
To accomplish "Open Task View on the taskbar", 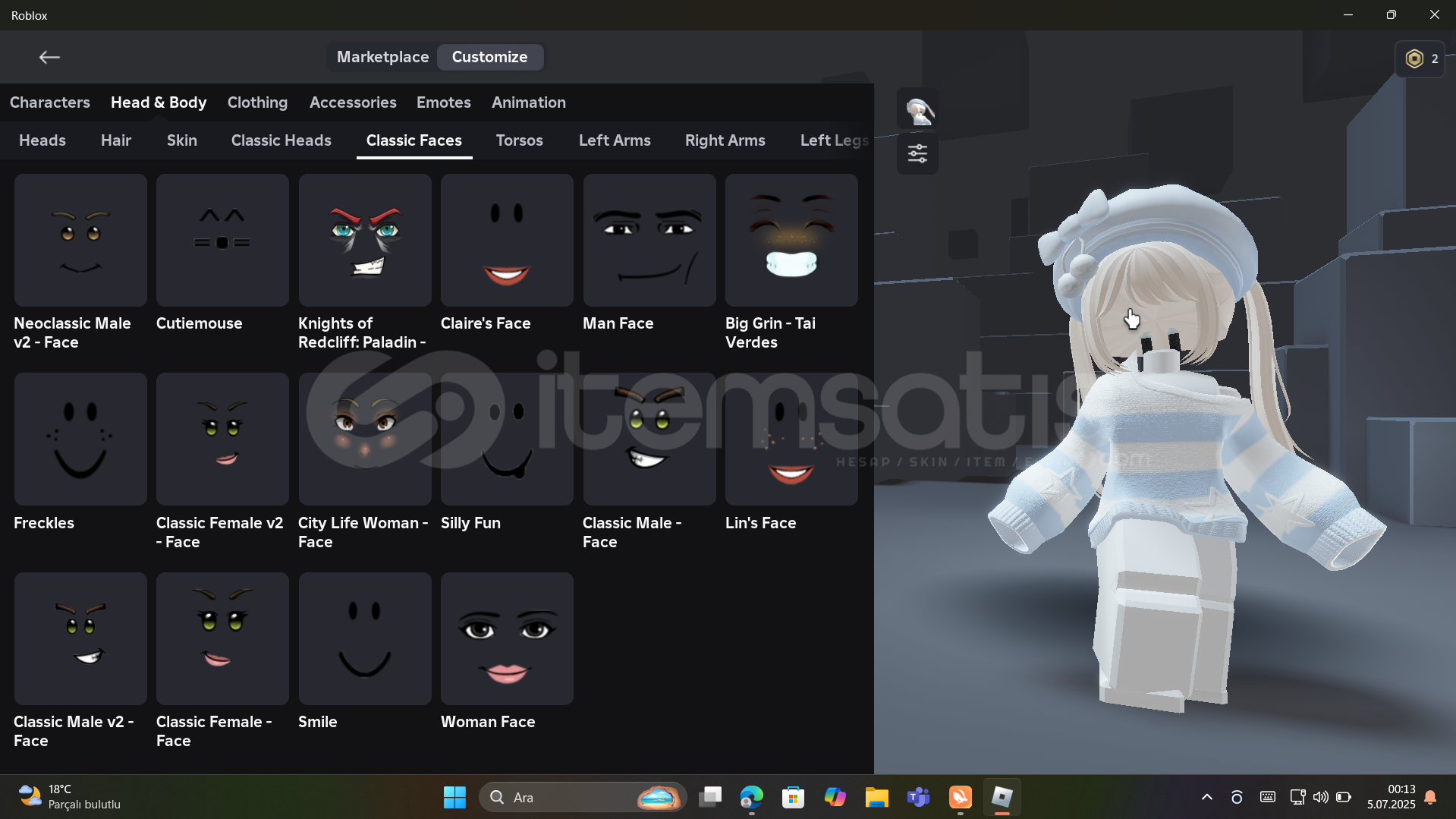I will click(710, 797).
